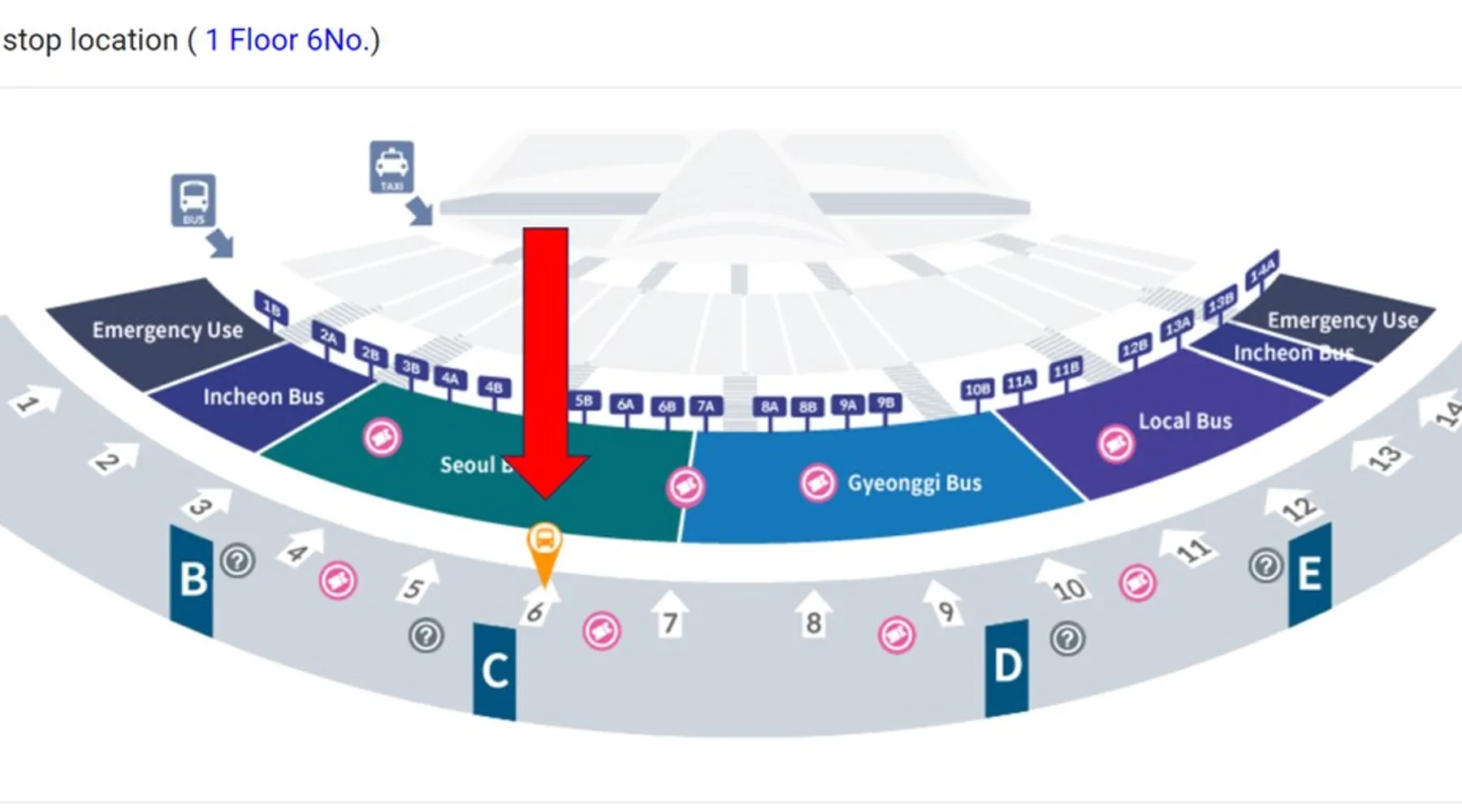The height and width of the screenshot is (812, 1462).
Task: Click the gate D sign
Action: 1007,668
